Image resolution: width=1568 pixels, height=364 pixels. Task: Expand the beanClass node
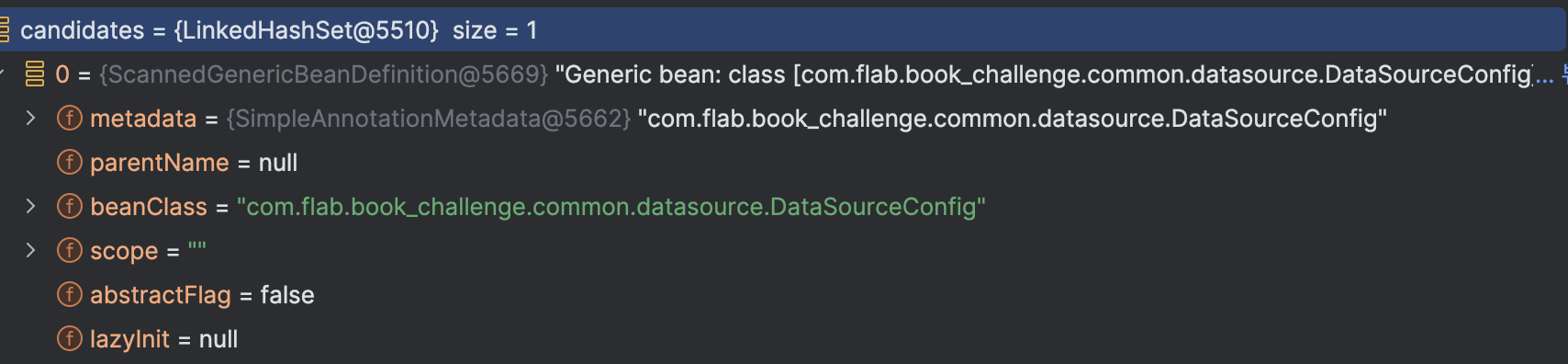point(30,207)
